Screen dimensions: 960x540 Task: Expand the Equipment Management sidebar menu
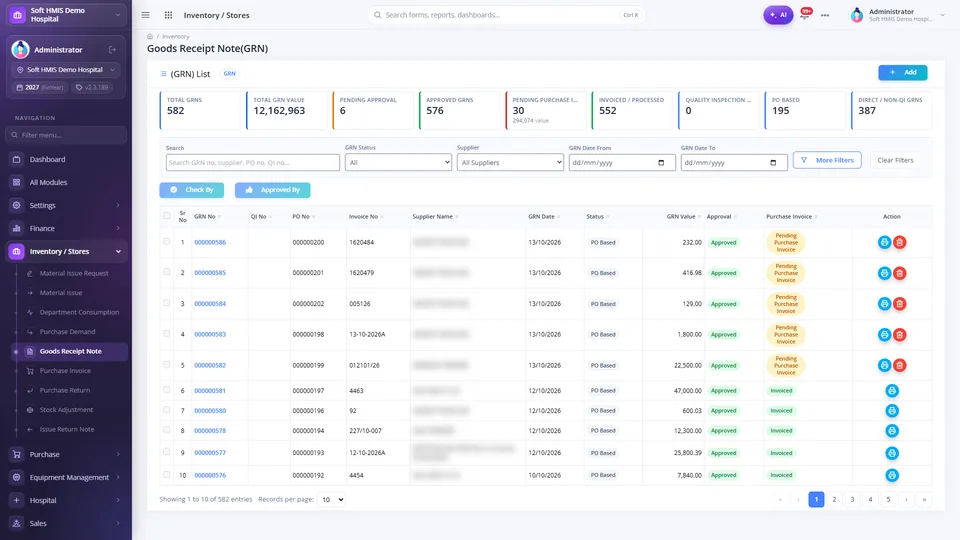click(x=66, y=478)
